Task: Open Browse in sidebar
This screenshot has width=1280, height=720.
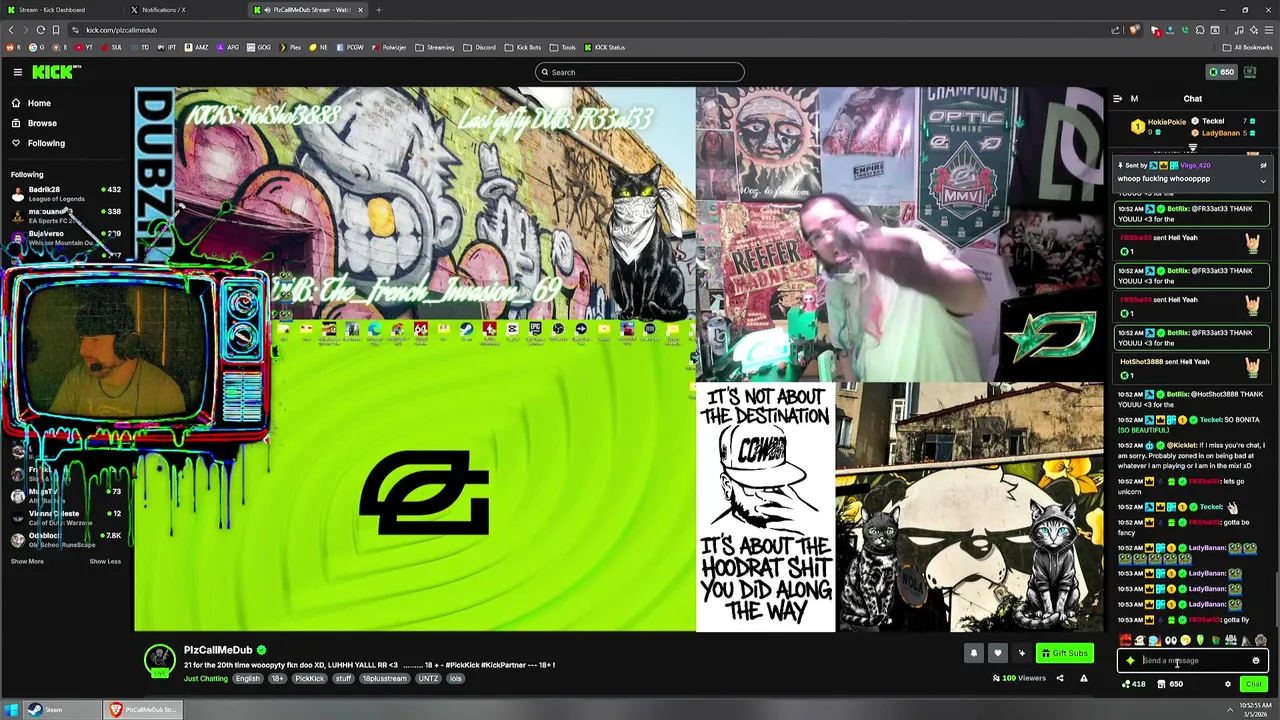Action: click(34, 123)
